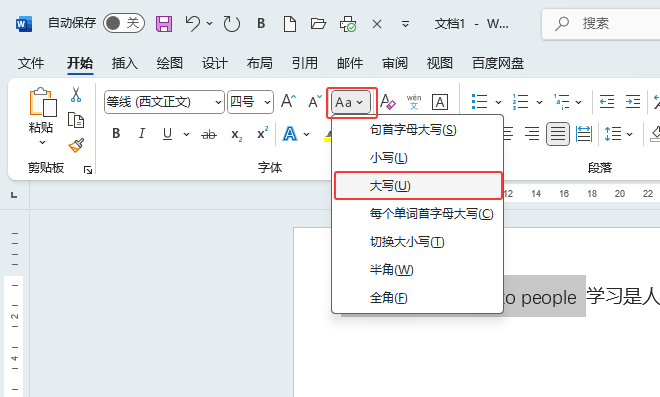Toggle the 自动保存 autosave switch
Screen dimensions: 660x397
[x=124, y=23]
